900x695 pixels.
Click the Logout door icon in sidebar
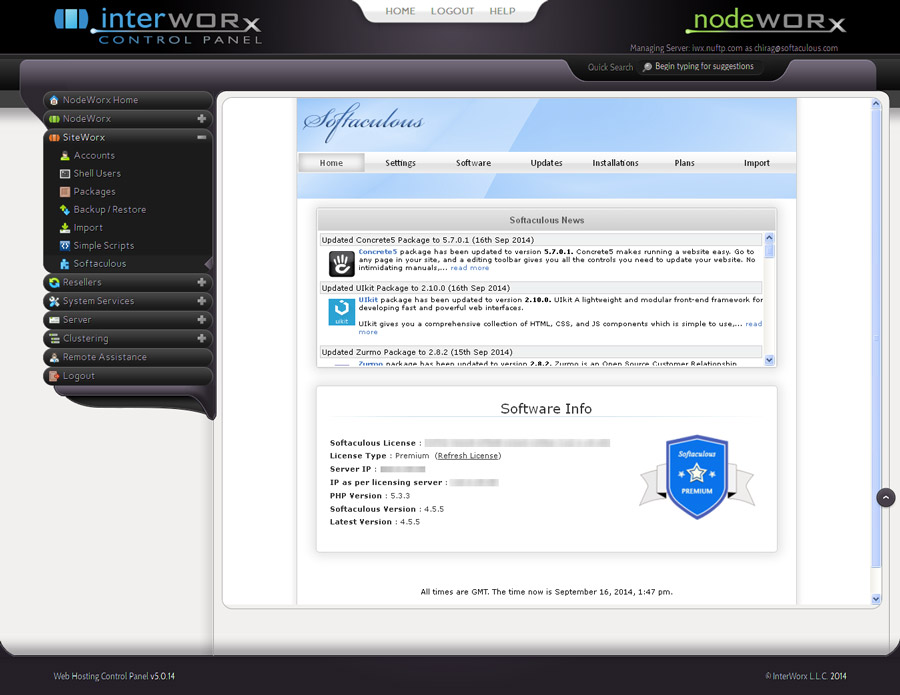(x=54, y=376)
